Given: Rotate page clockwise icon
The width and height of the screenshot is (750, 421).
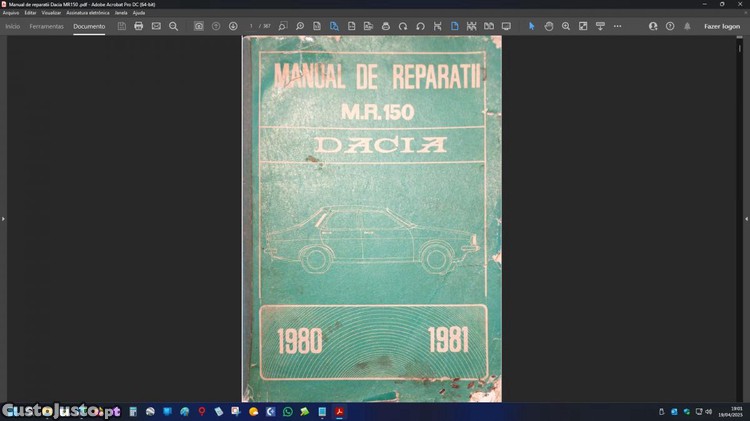Looking at the screenshot, I should [403, 26].
